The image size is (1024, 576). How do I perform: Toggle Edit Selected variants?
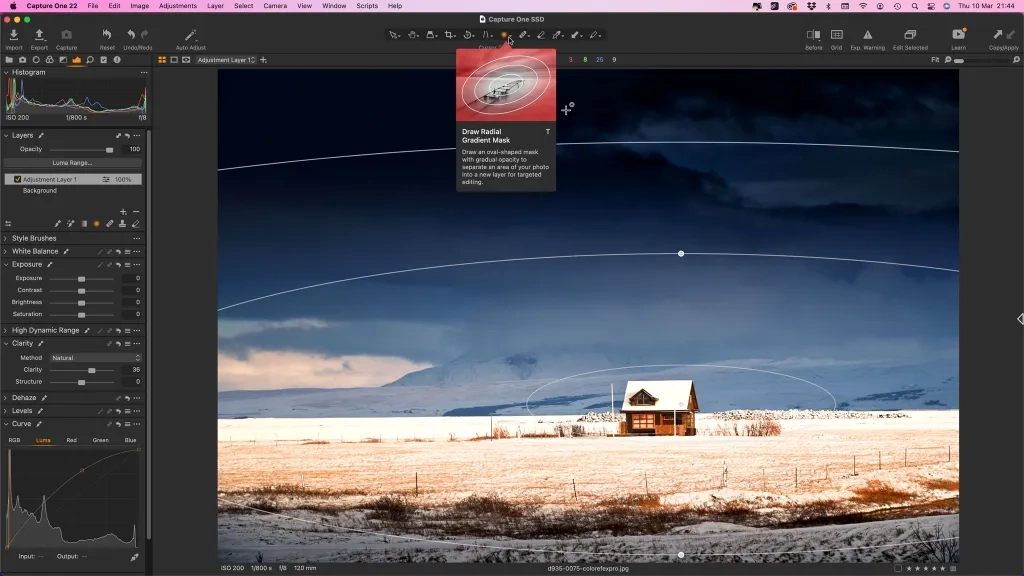point(910,36)
